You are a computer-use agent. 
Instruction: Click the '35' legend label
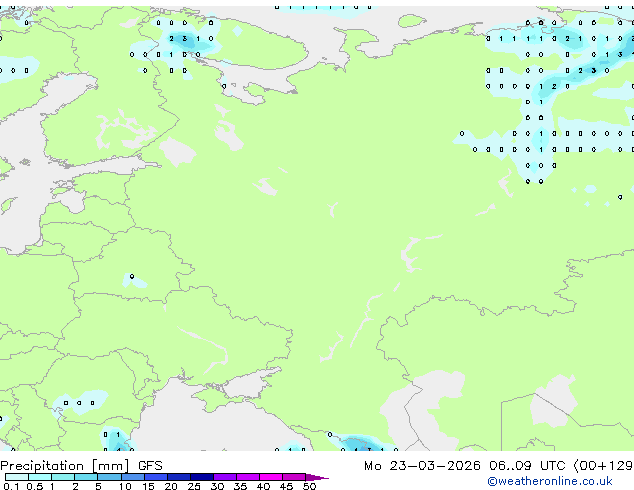240,486
